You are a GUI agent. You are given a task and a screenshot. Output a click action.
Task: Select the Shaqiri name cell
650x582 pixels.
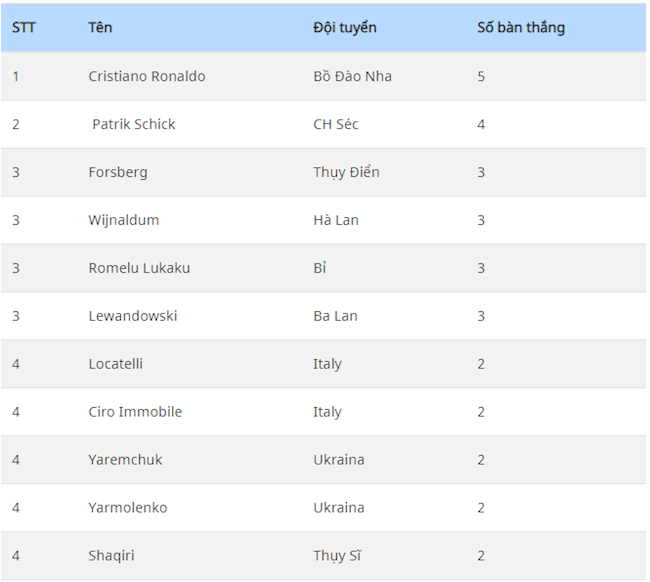tap(111, 556)
